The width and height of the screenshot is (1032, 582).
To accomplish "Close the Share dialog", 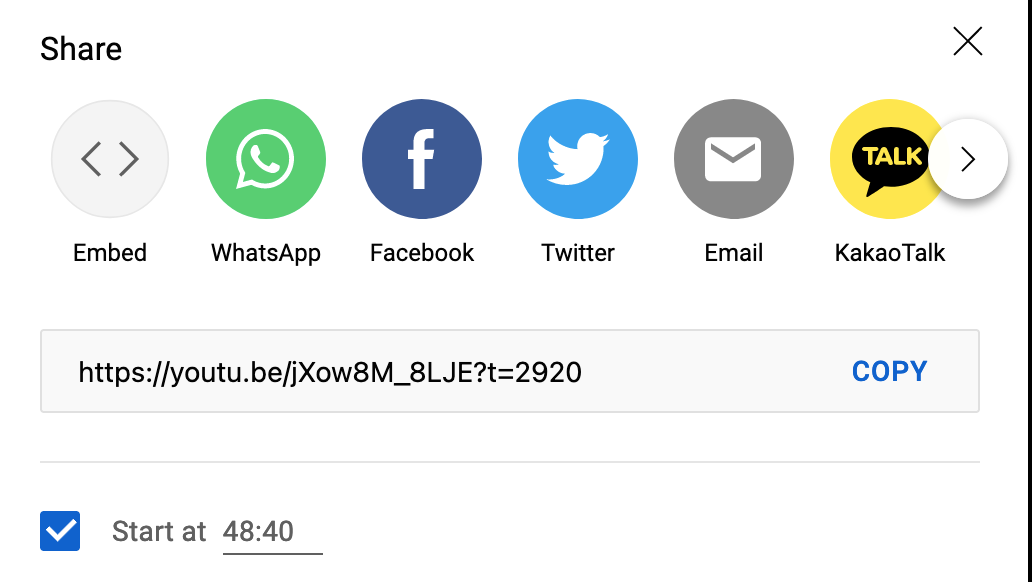I will (x=968, y=41).
